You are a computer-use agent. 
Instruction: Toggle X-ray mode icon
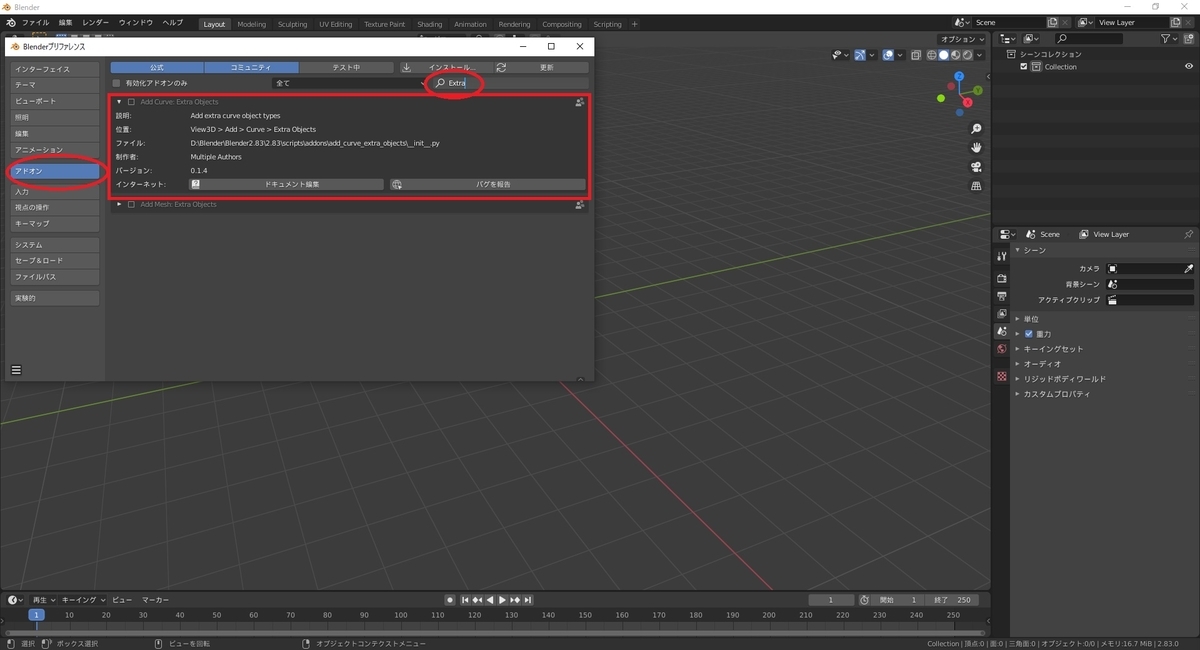click(914, 55)
